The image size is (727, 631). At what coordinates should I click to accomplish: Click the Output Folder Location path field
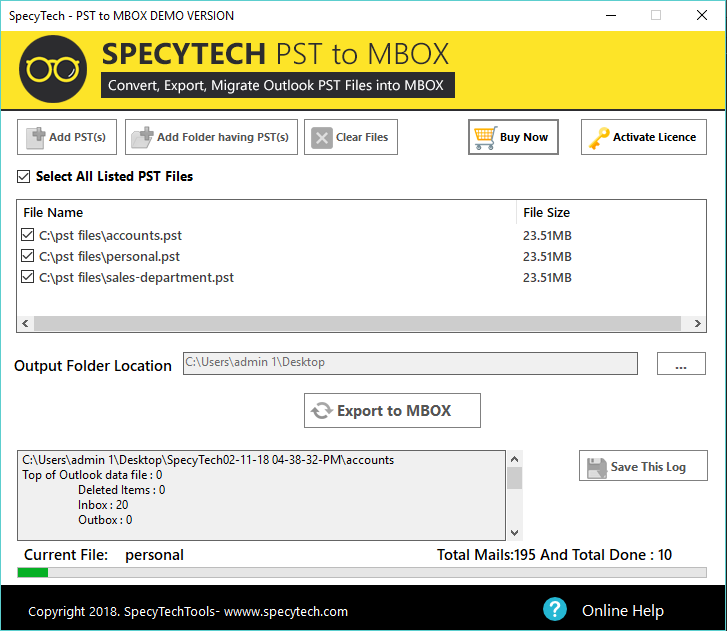click(x=410, y=363)
